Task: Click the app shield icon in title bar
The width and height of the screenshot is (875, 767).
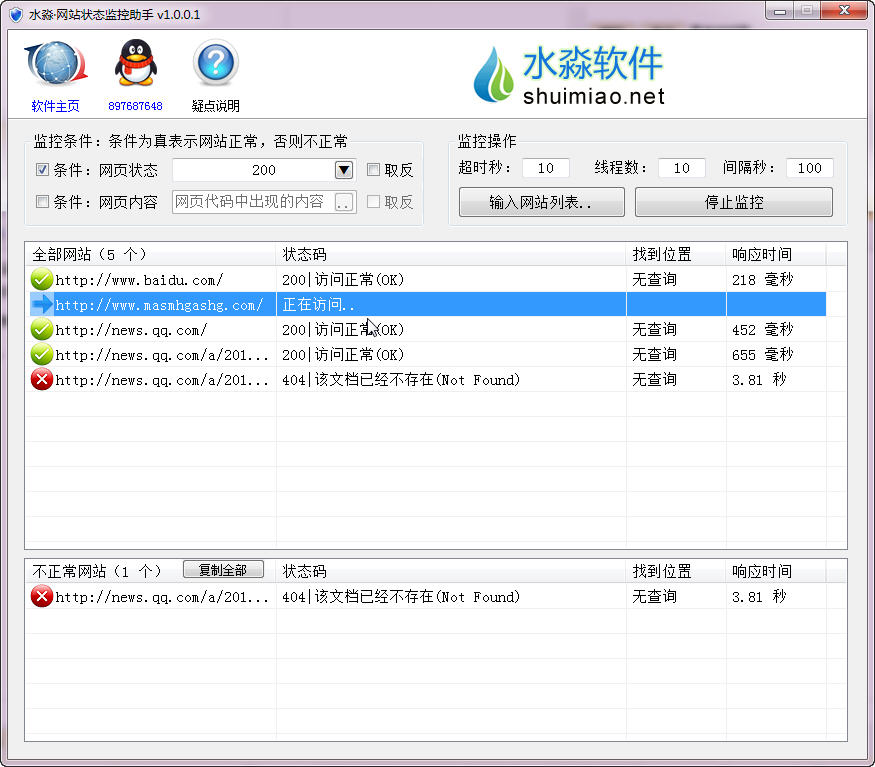Action: coord(15,15)
